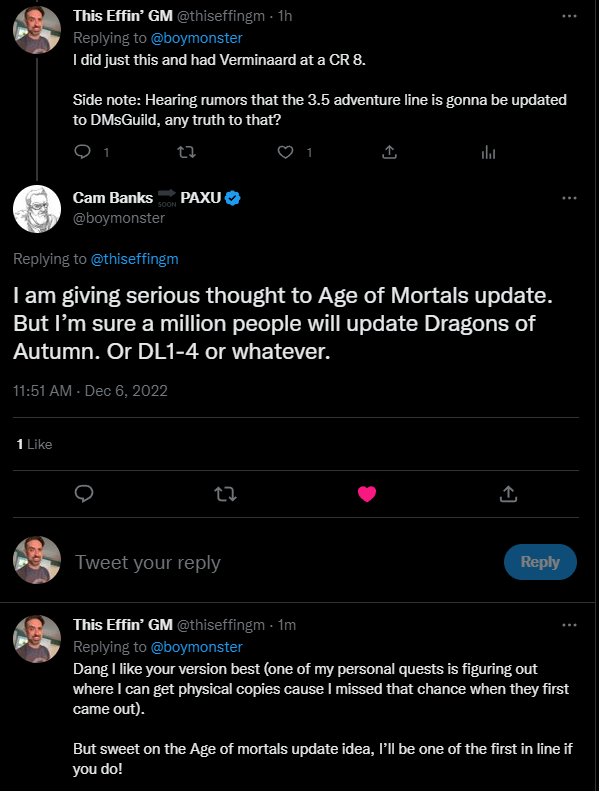View analytics icon on top tweet
The width and height of the screenshot is (599, 791).
488,152
